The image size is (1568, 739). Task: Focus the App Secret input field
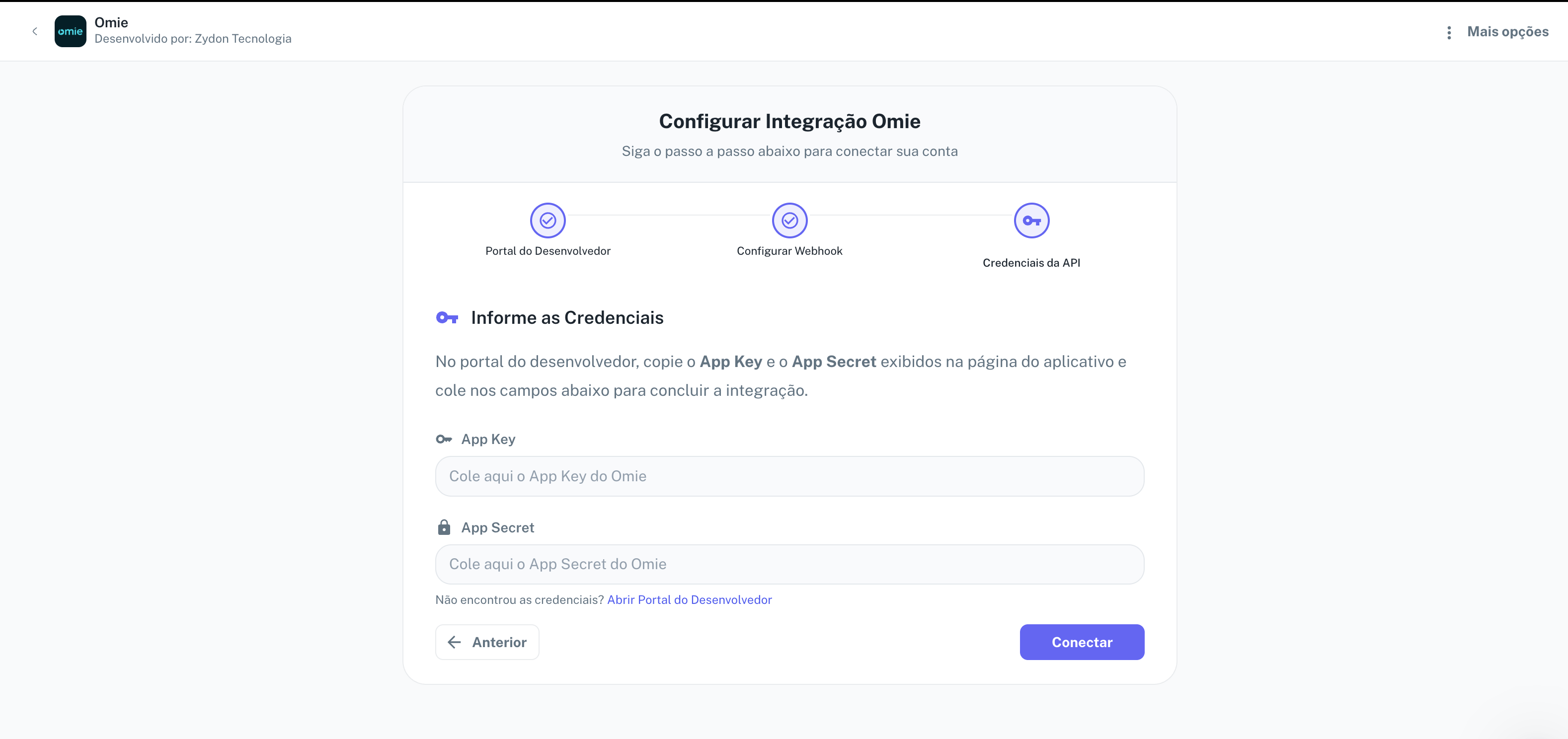tap(789, 565)
